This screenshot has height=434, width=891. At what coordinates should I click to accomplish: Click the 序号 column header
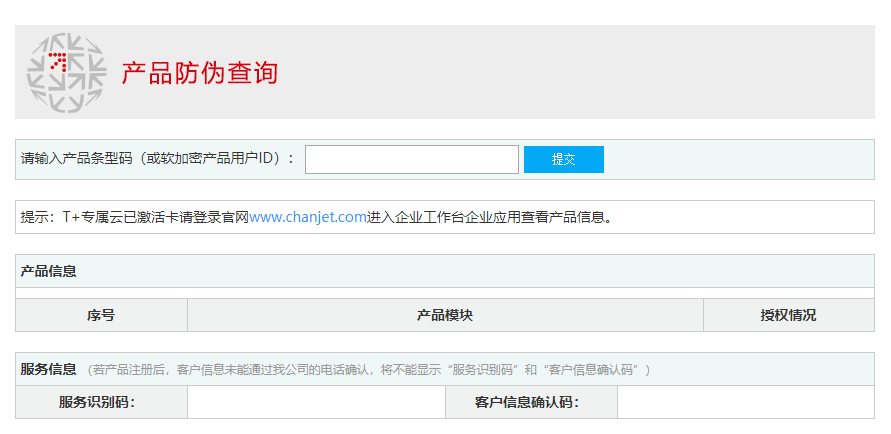click(x=101, y=315)
